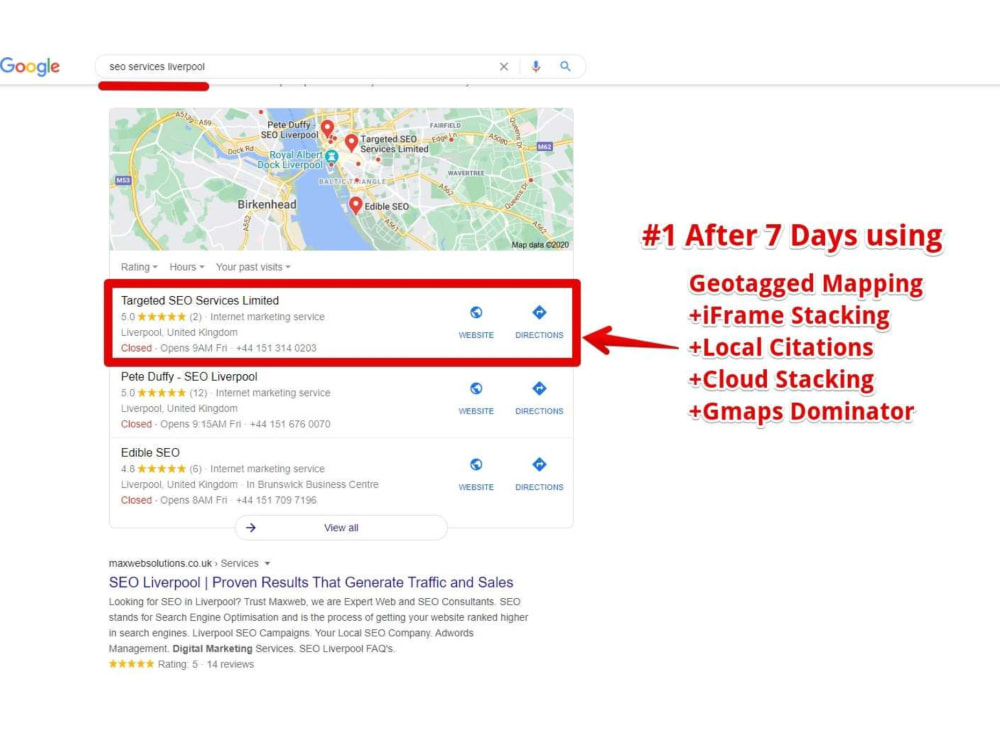Click the Targeted SEO Services map pin
The image size is (1000, 750).
(x=351, y=143)
